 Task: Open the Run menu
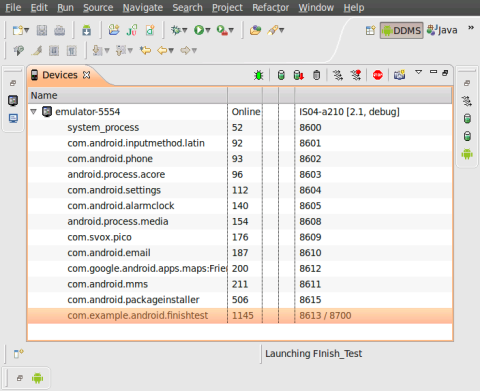tap(65, 7)
